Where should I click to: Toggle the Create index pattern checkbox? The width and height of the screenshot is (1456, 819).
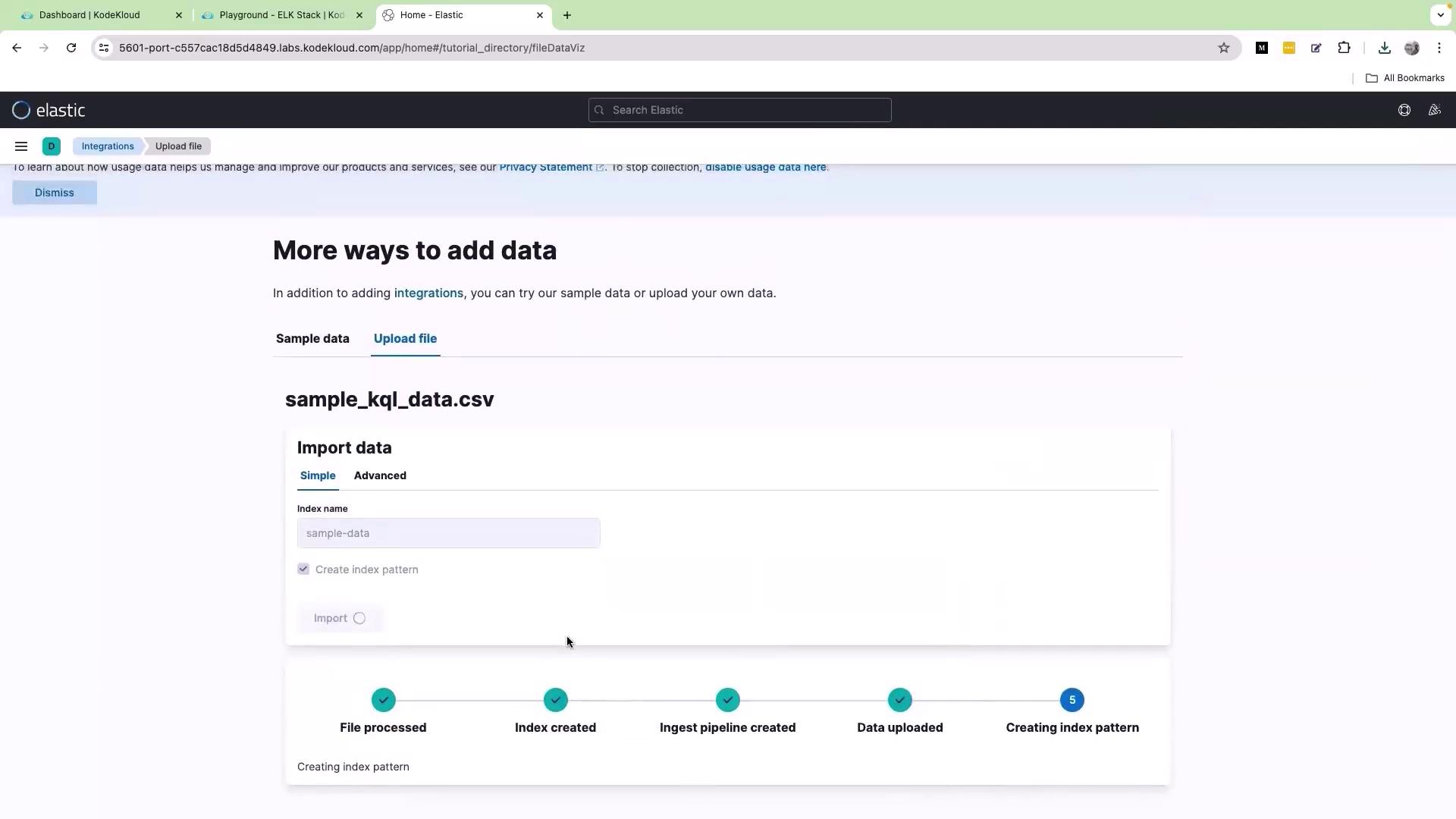click(303, 570)
